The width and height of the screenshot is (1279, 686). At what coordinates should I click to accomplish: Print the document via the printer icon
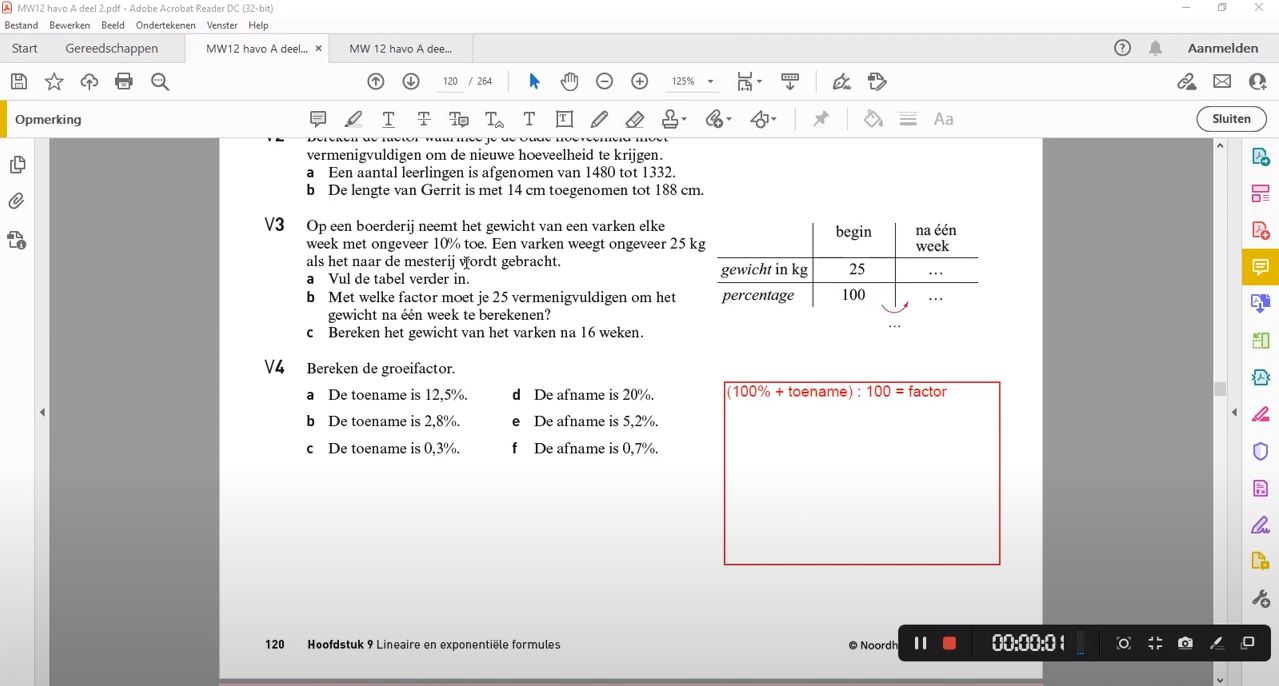124,82
